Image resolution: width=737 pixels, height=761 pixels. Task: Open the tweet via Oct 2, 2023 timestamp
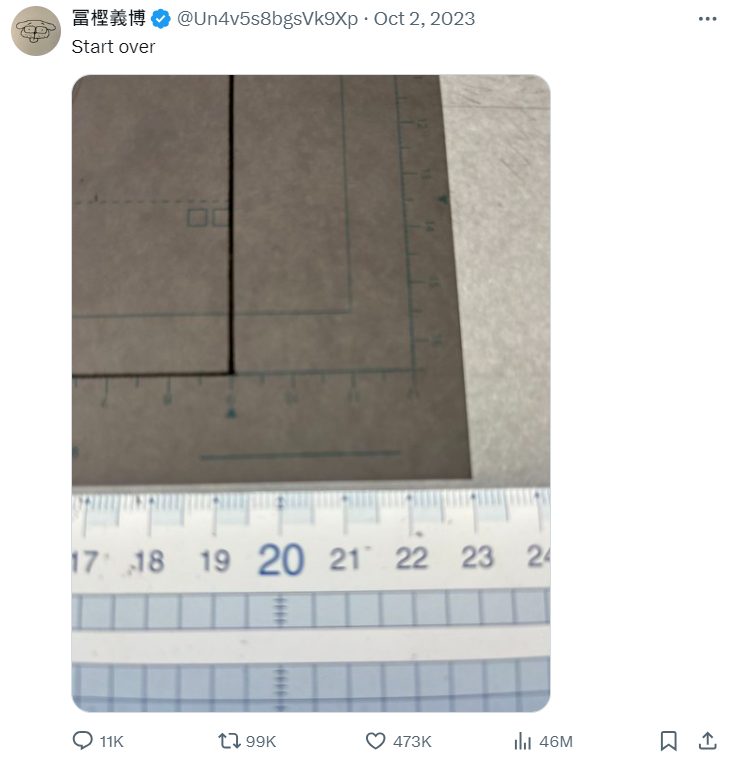click(424, 19)
